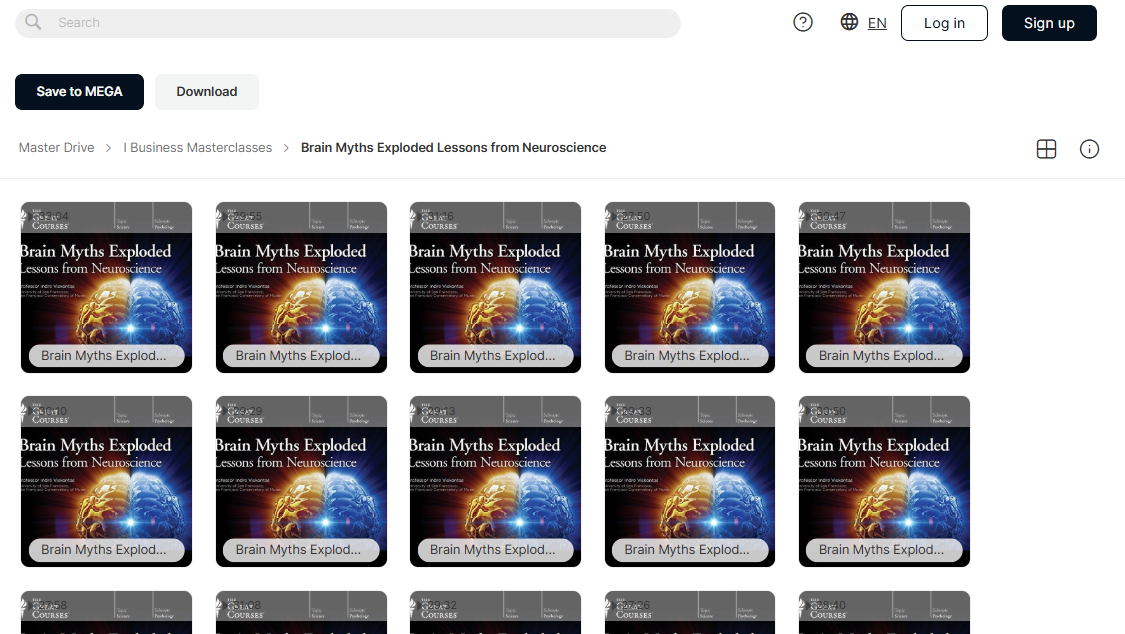Focus the Search input field

tap(348, 23)
